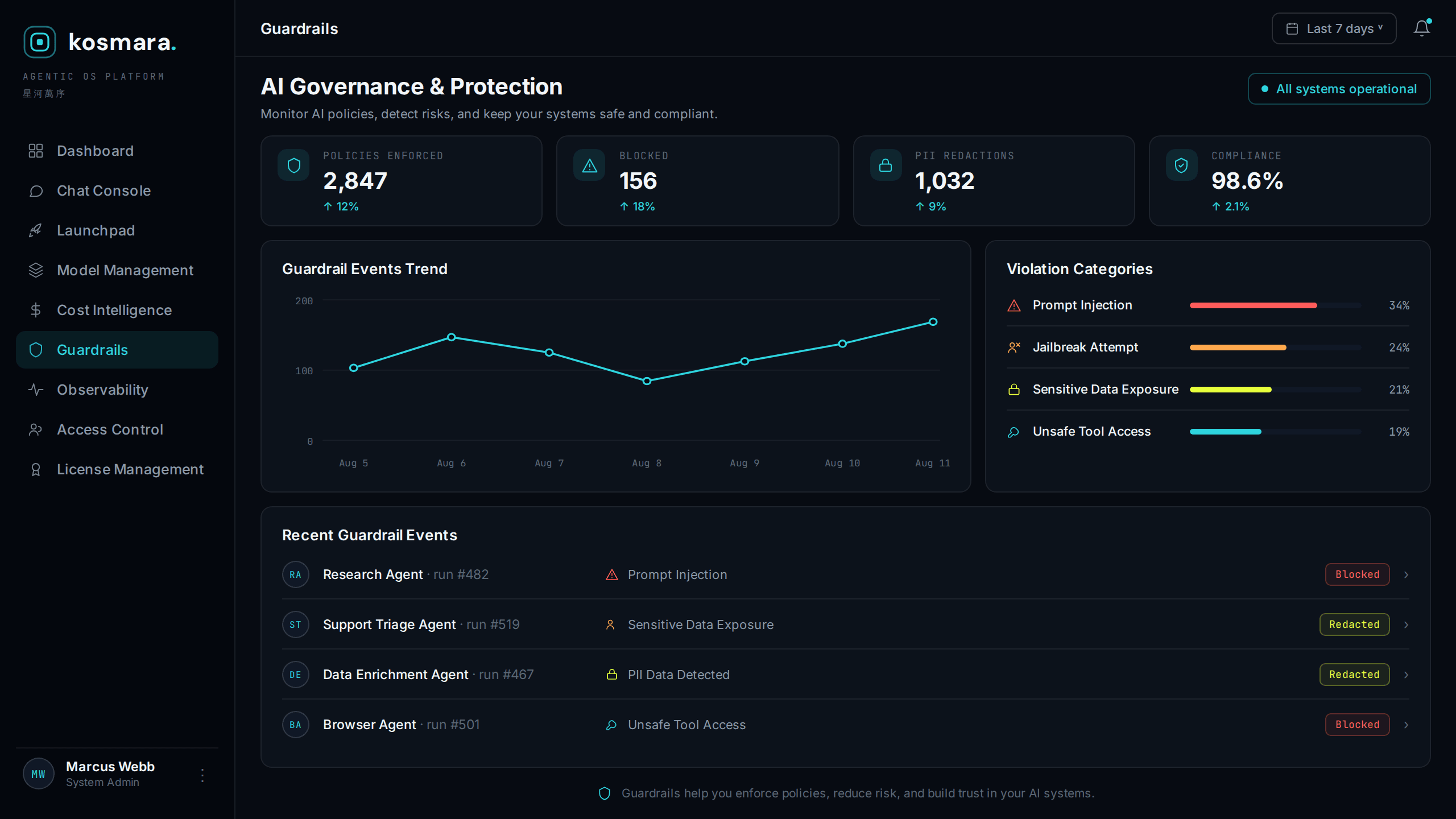
Task: Click Blocked badge on Browser Agent row
Action: (1357, 725)
